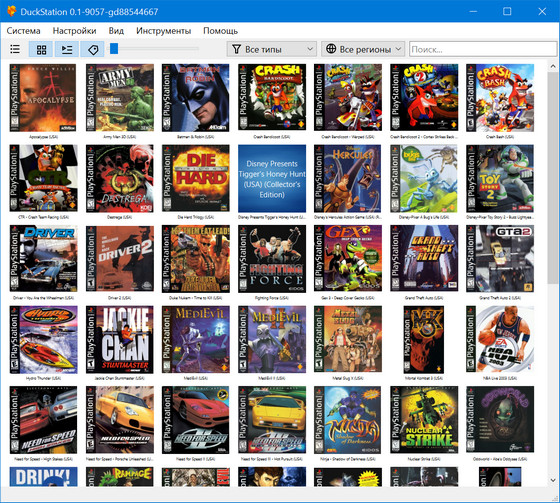Open the 'Помощь' menu
The image size is (560, 503).
pos(220,31)
